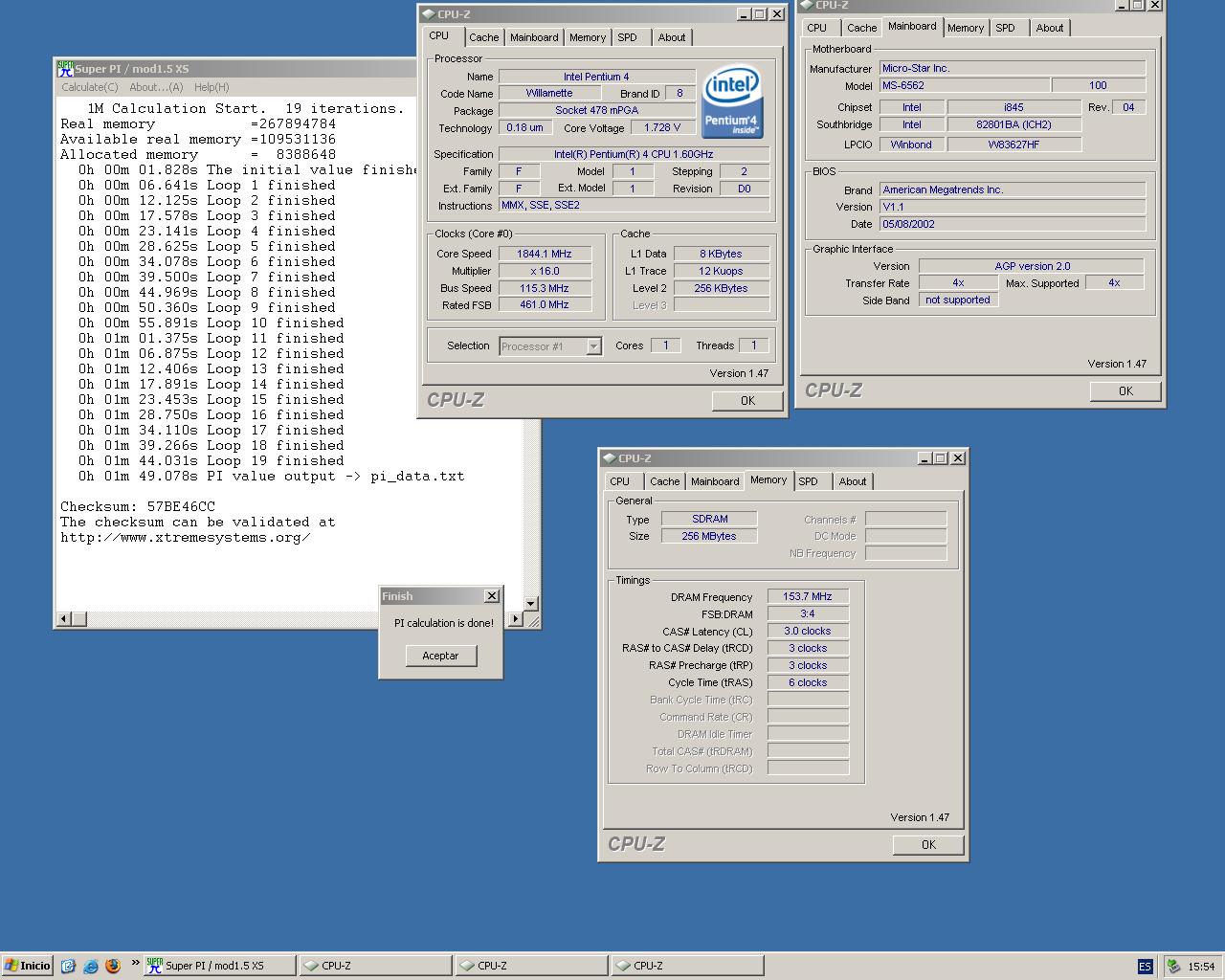1225x980 pixels.
Task: Click the CPU-Z icon in the Memory window title bar
Action: (x=609, y=458)
